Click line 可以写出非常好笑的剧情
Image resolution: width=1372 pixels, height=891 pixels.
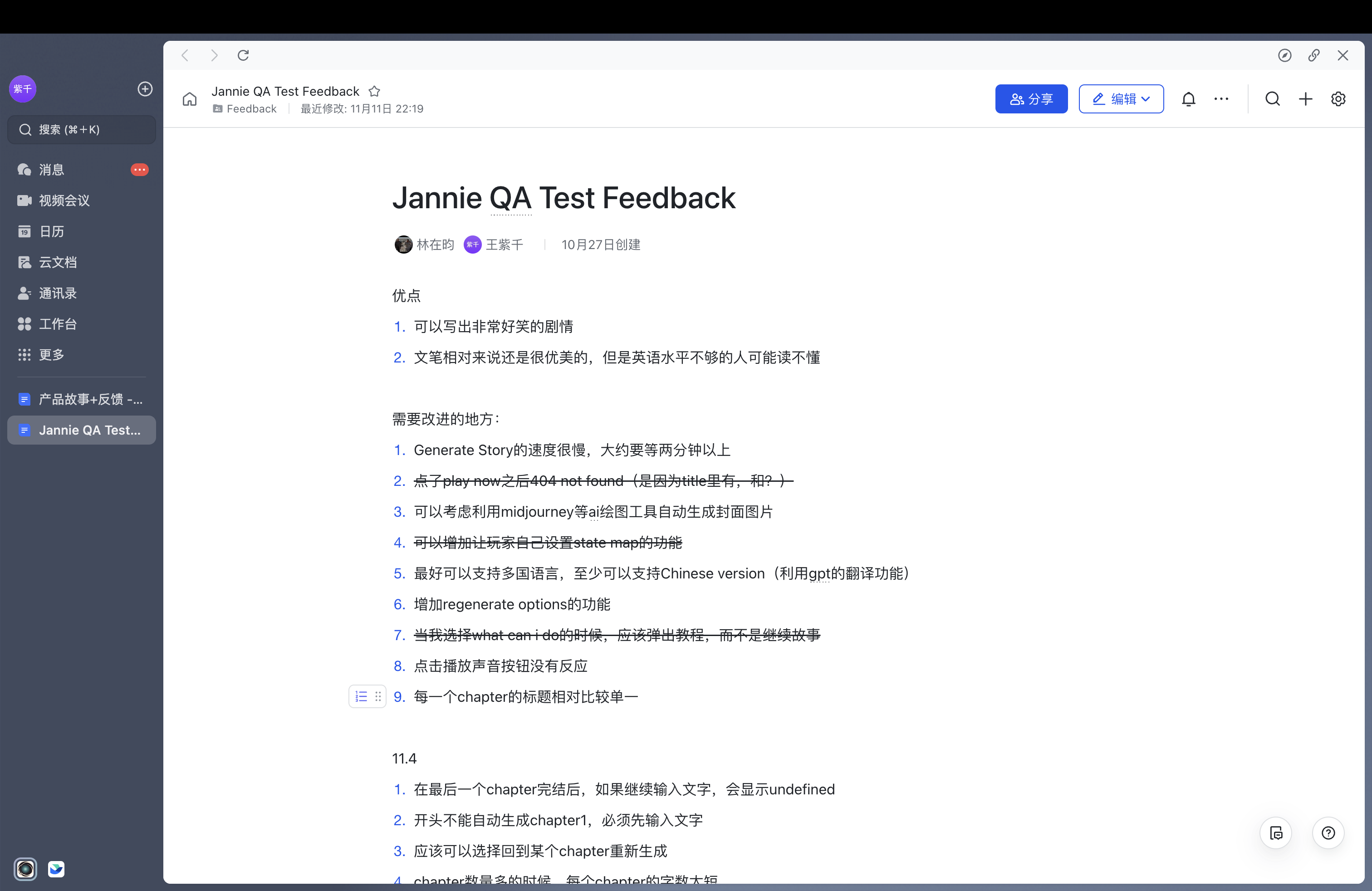[494, 327]
